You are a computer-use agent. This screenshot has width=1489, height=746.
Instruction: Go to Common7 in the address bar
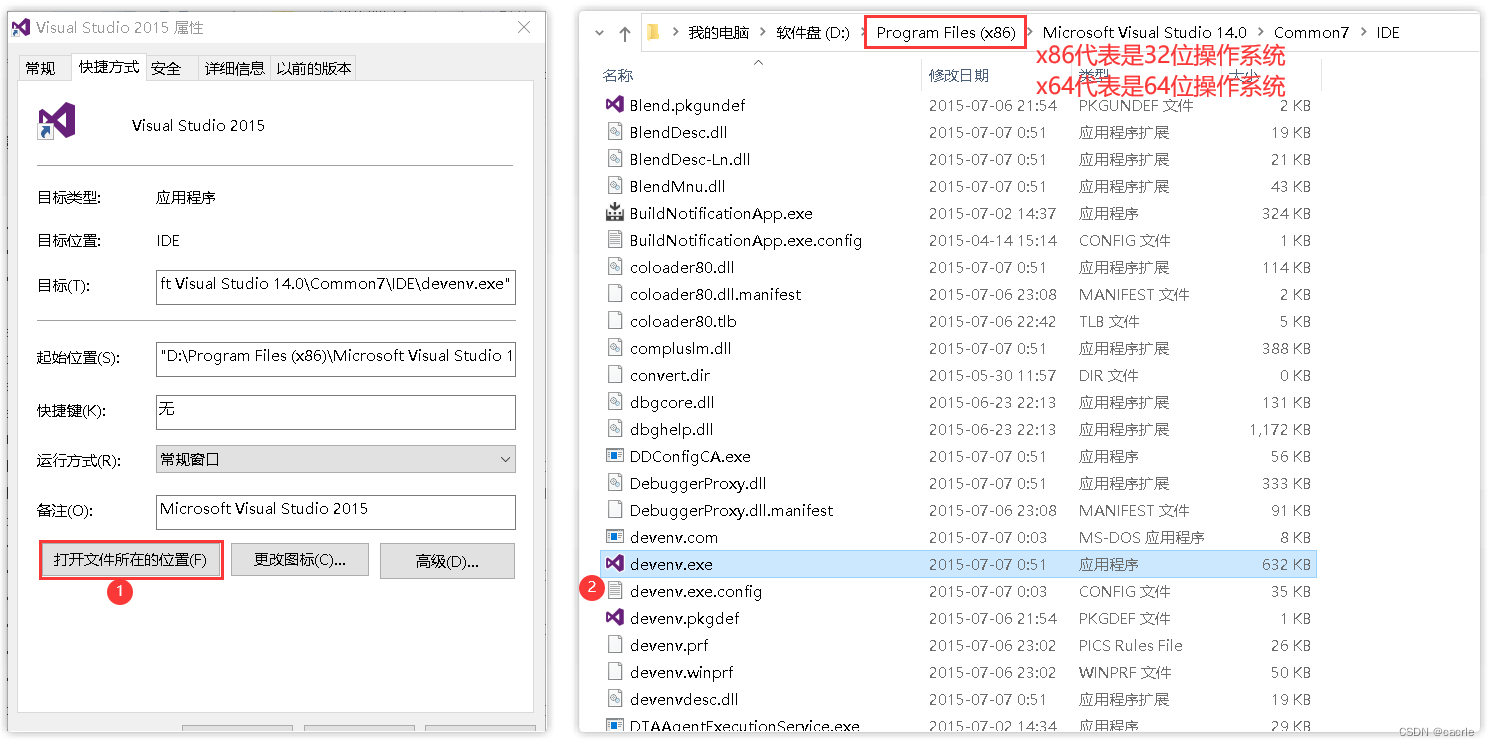coord(1311,33)
